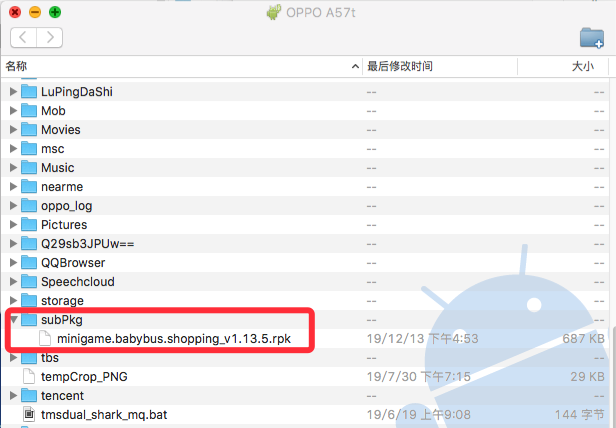
Task: Sort by the 大小 column header
Action: pos(563,66)
